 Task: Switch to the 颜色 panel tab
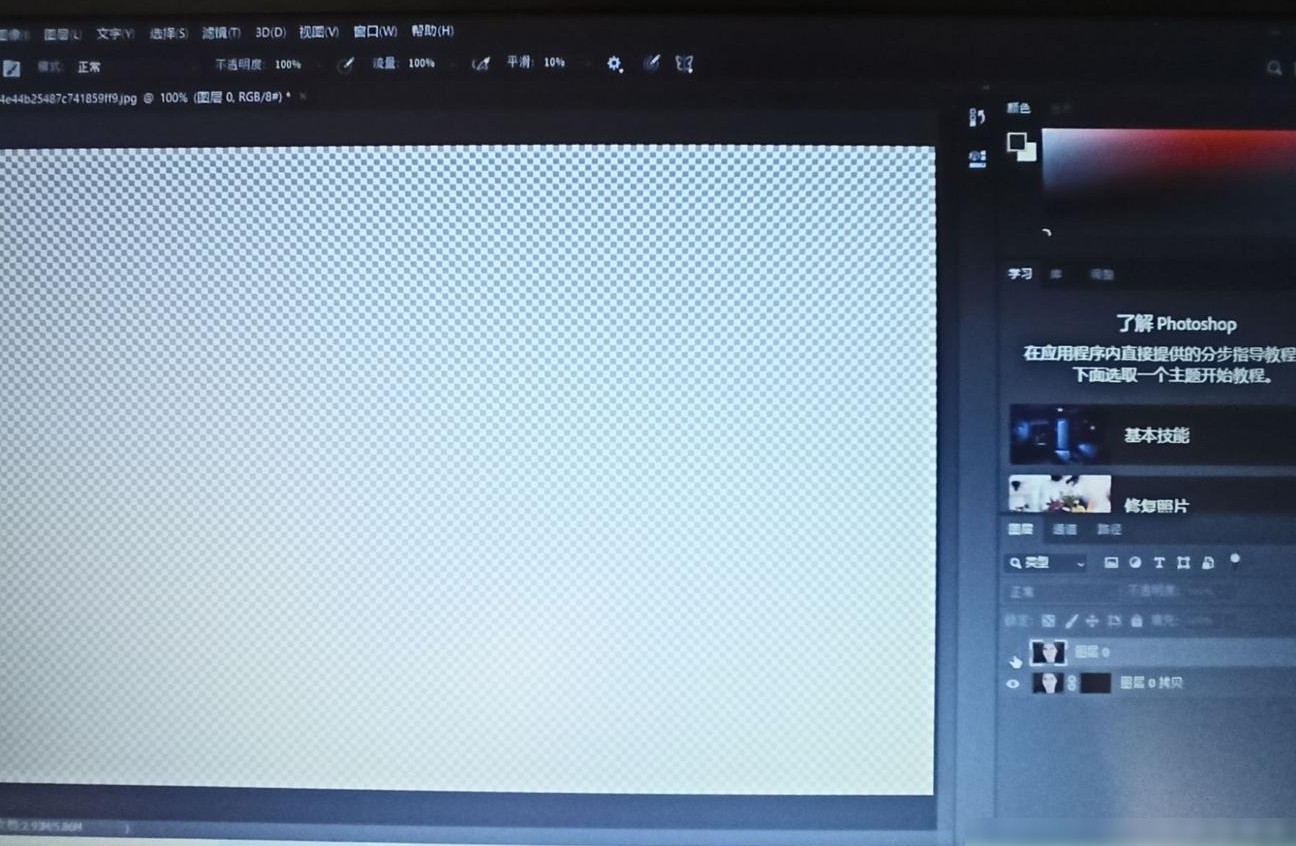click(x=1018, y=108)
